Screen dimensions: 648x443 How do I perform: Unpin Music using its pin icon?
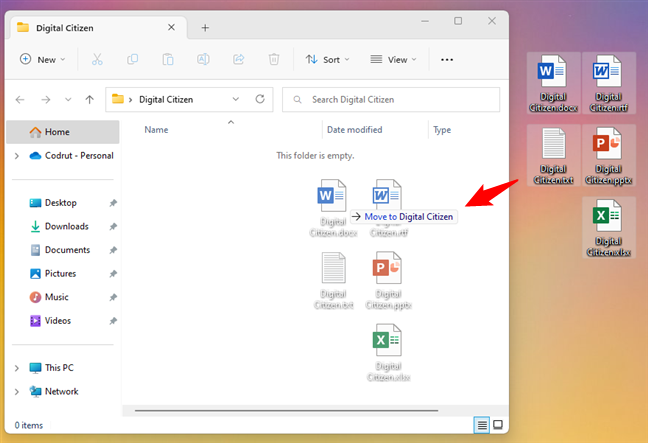tap(113, 297)
